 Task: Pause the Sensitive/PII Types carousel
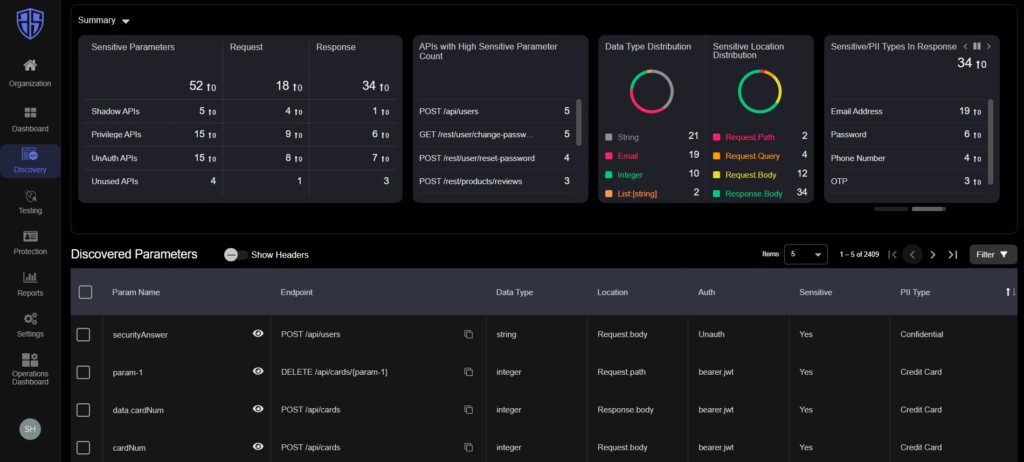point(977,46)
